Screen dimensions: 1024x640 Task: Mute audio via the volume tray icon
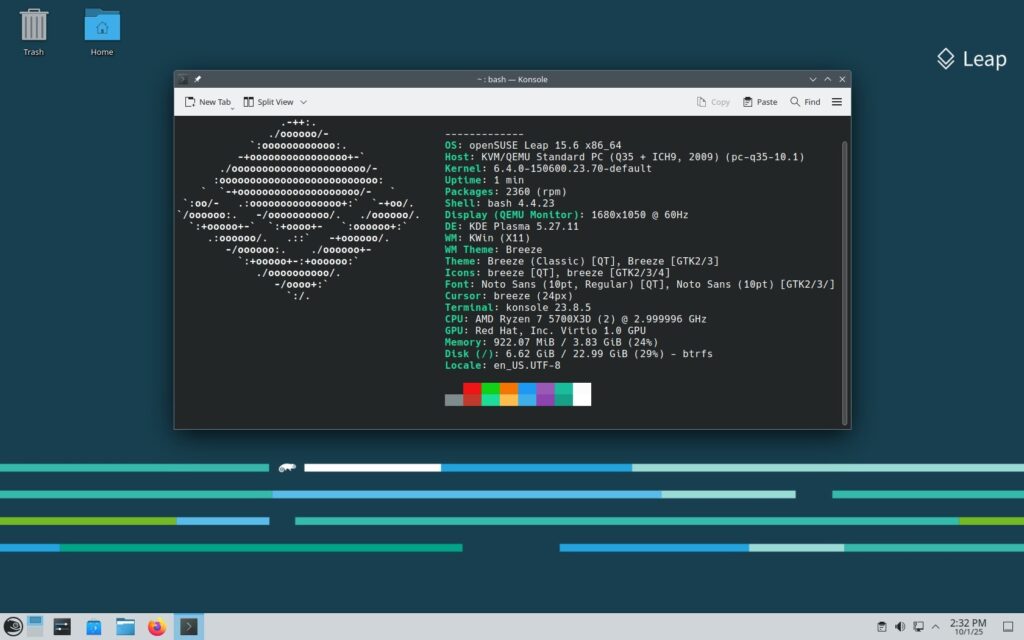900,626
